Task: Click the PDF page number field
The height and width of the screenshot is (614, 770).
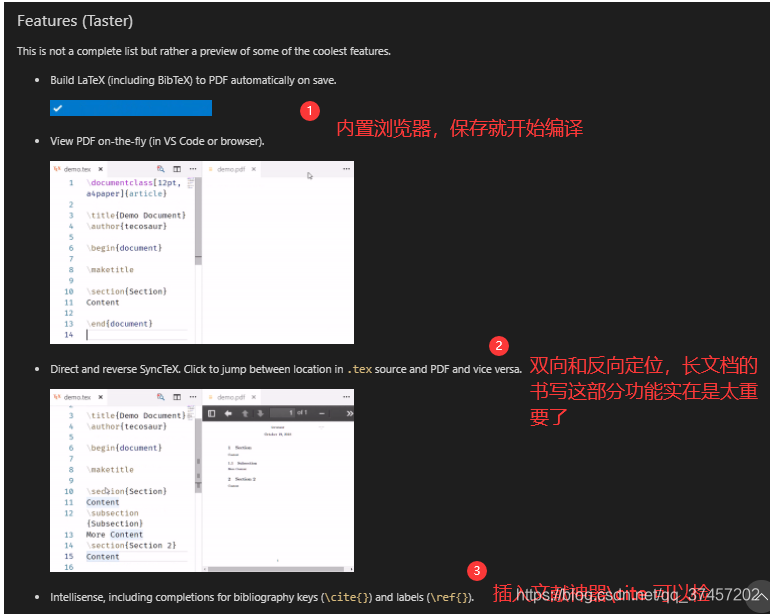Action: pos(282,413)
